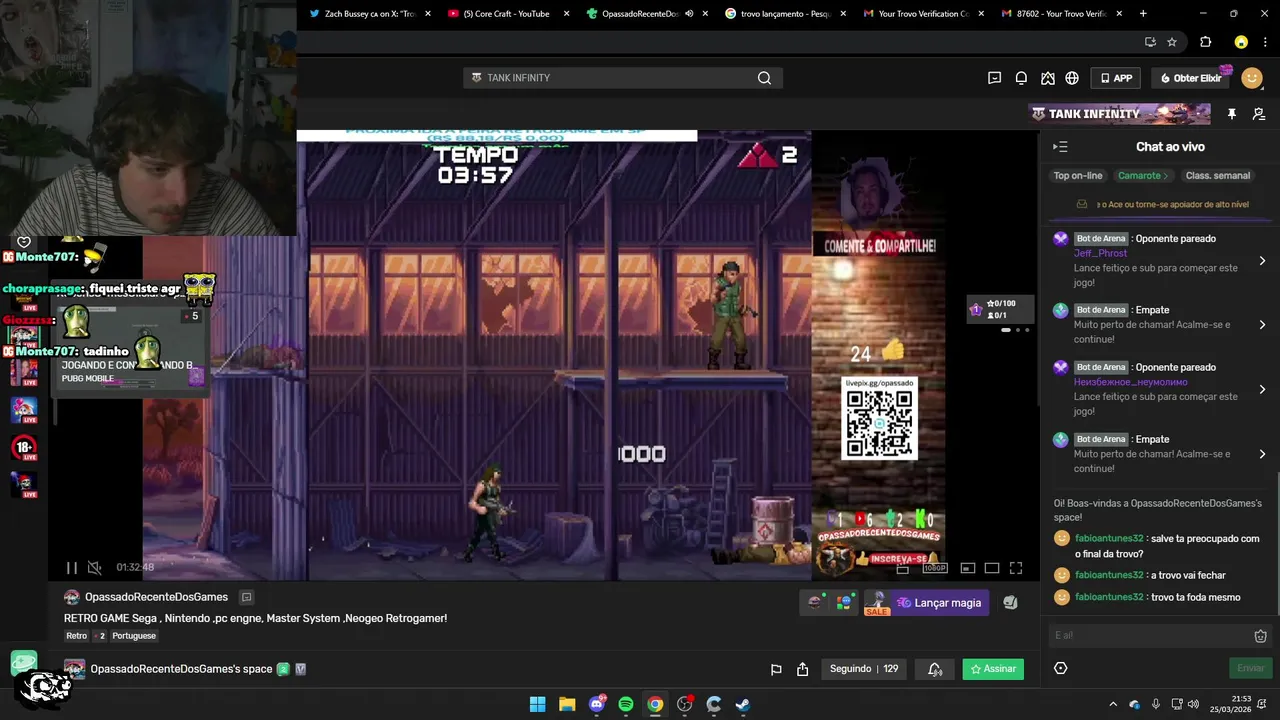Click the 0/100 star quest widget
The image size is (1280, 720).
click(x=1001, y=309)
